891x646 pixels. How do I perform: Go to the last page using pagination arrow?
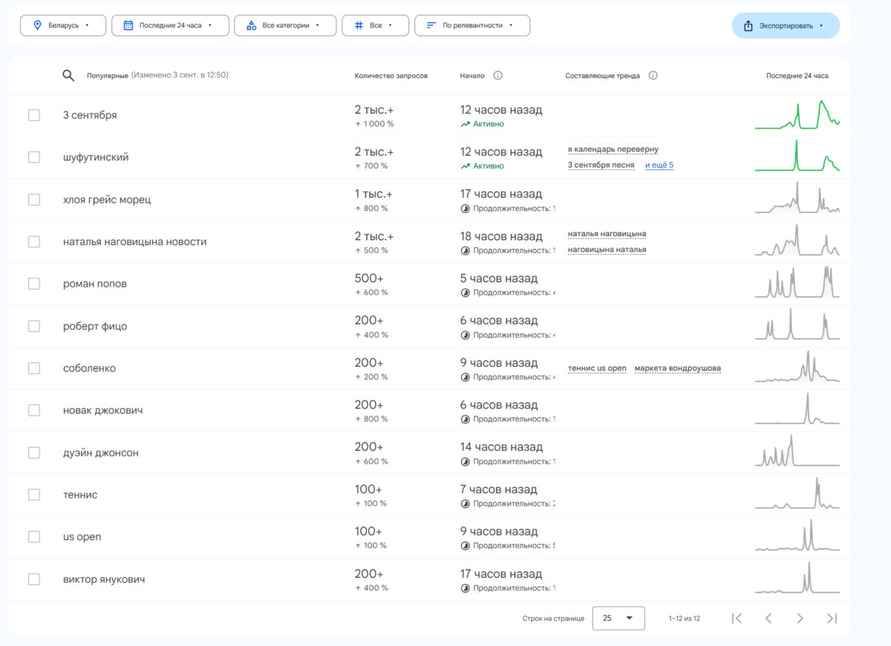[831, 618]
